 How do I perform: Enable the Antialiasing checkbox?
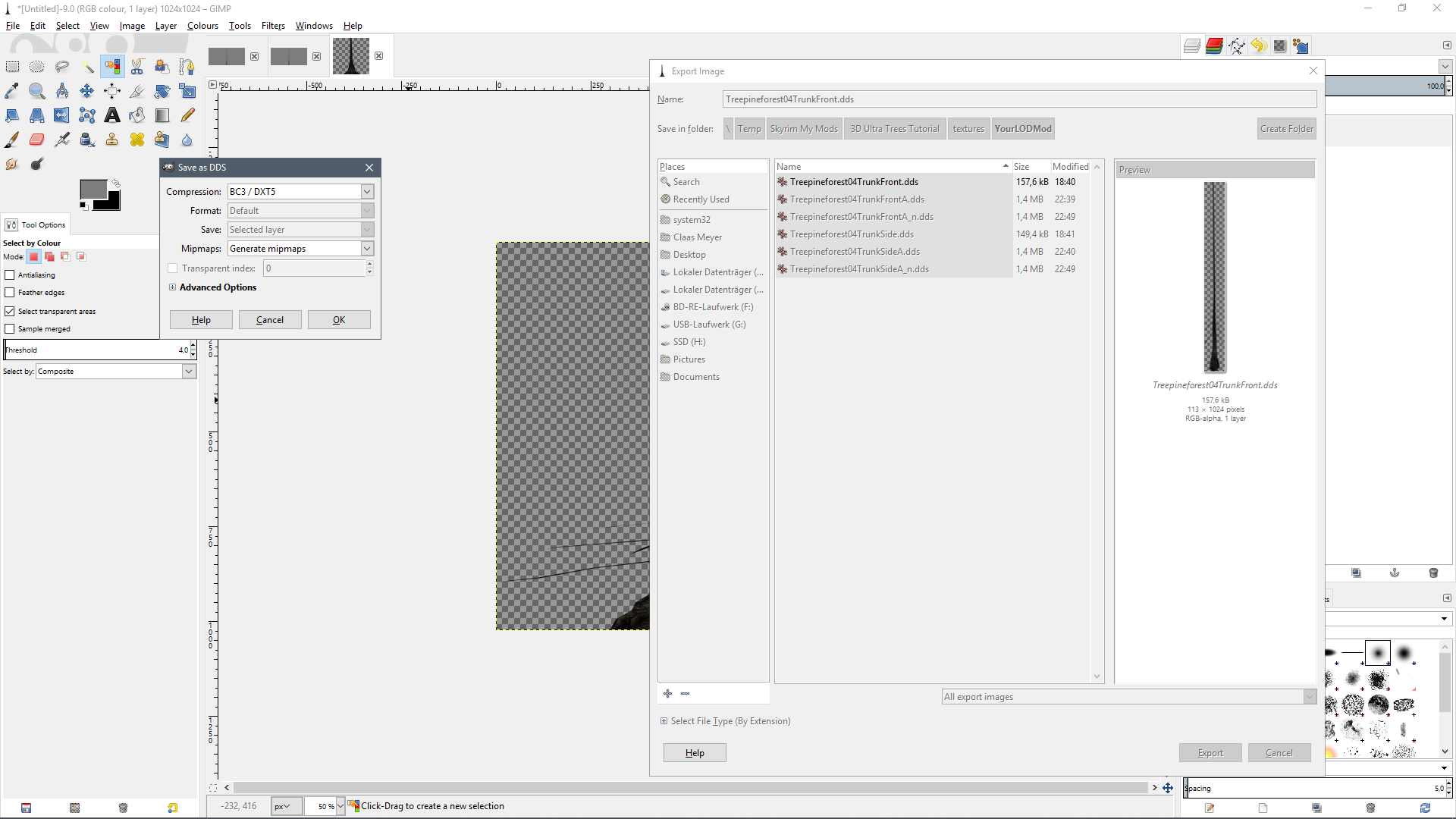(10, 275)
